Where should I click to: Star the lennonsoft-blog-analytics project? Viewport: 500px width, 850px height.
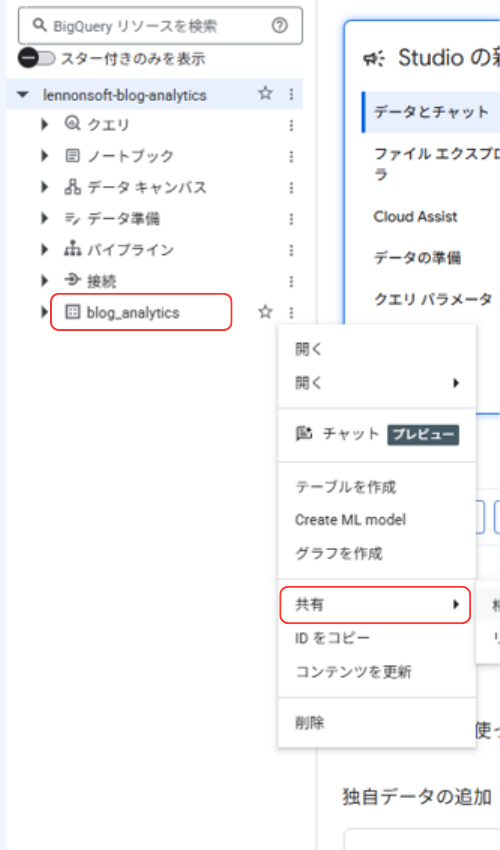coord(265,94)
